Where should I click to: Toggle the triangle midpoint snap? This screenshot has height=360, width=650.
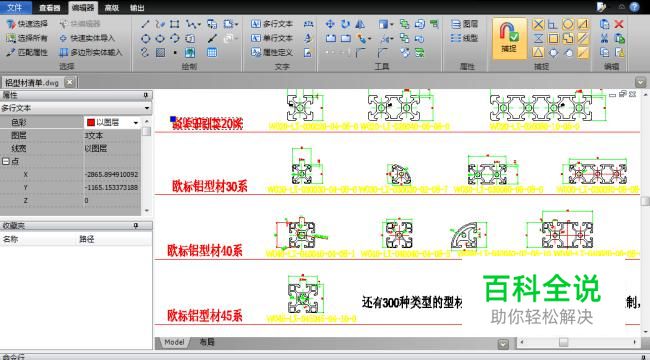point(538,53)
